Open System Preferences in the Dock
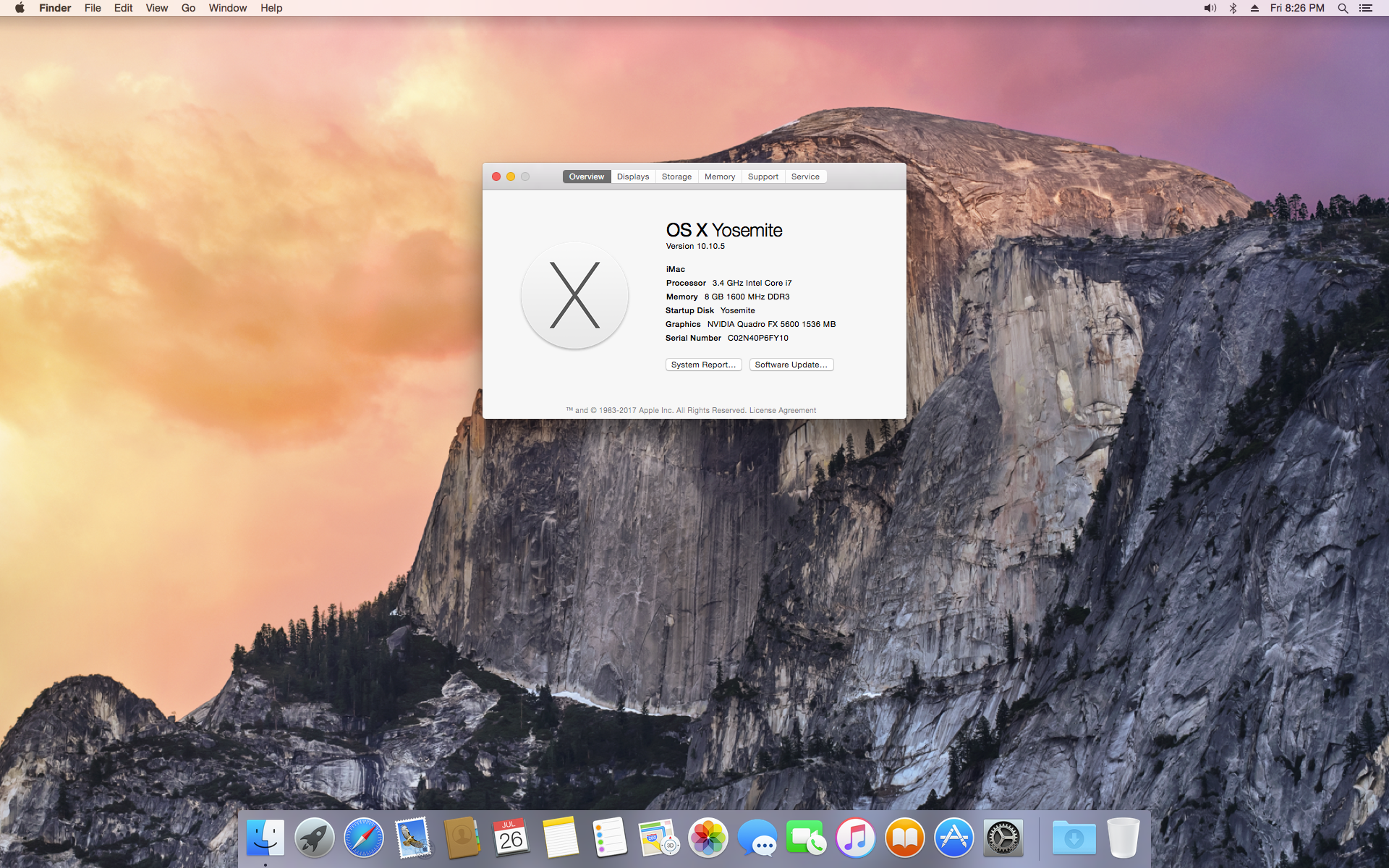Screen dimensions: 1389x868 (x=1003, y=838)
